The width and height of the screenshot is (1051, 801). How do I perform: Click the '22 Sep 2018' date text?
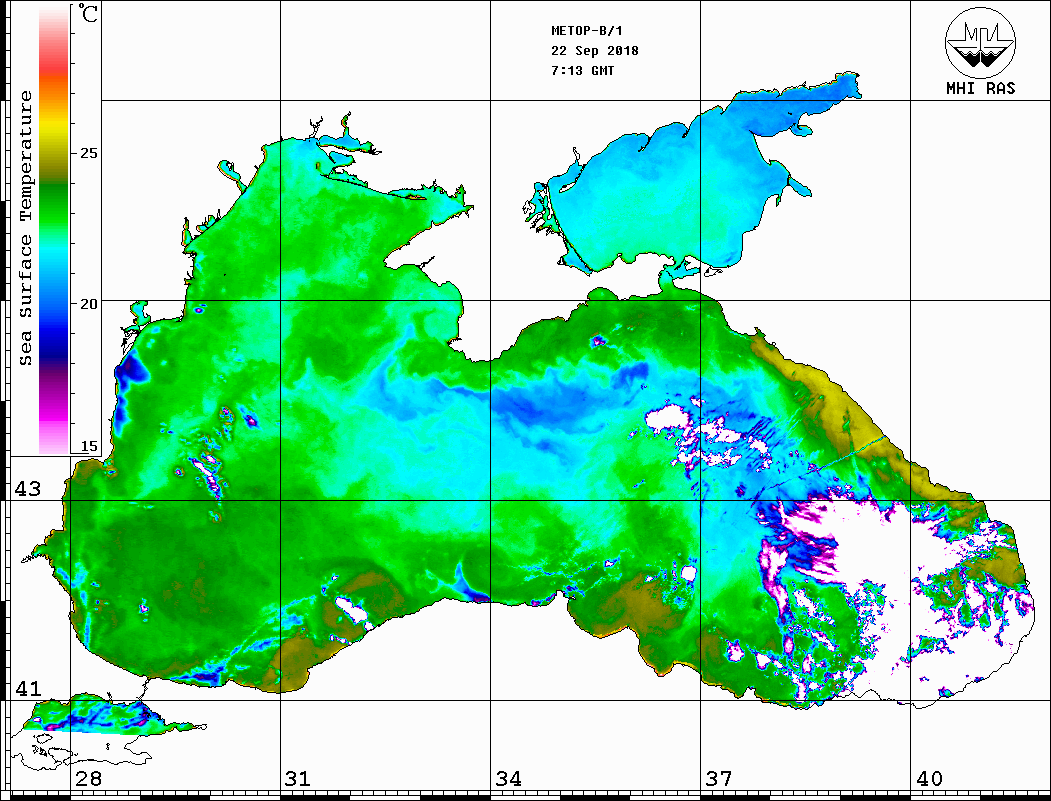[595, 51]
